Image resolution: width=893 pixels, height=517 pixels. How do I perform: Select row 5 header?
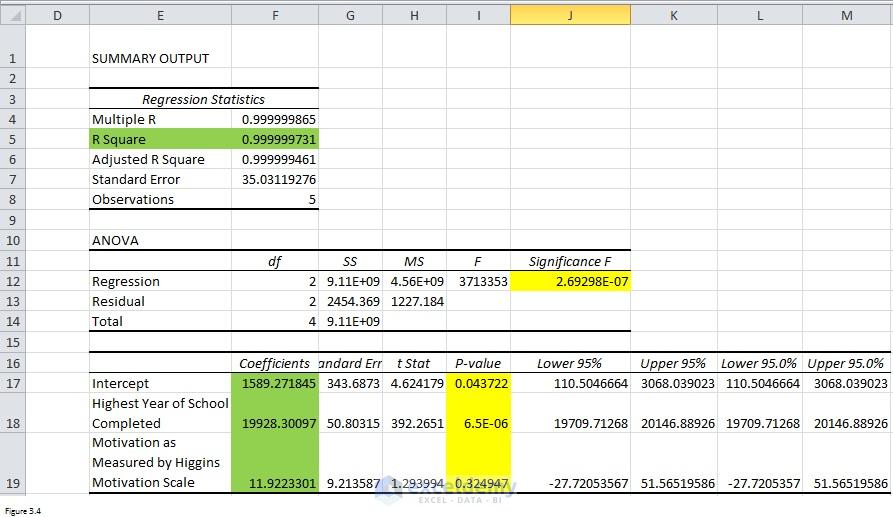[x=13, y=139]
